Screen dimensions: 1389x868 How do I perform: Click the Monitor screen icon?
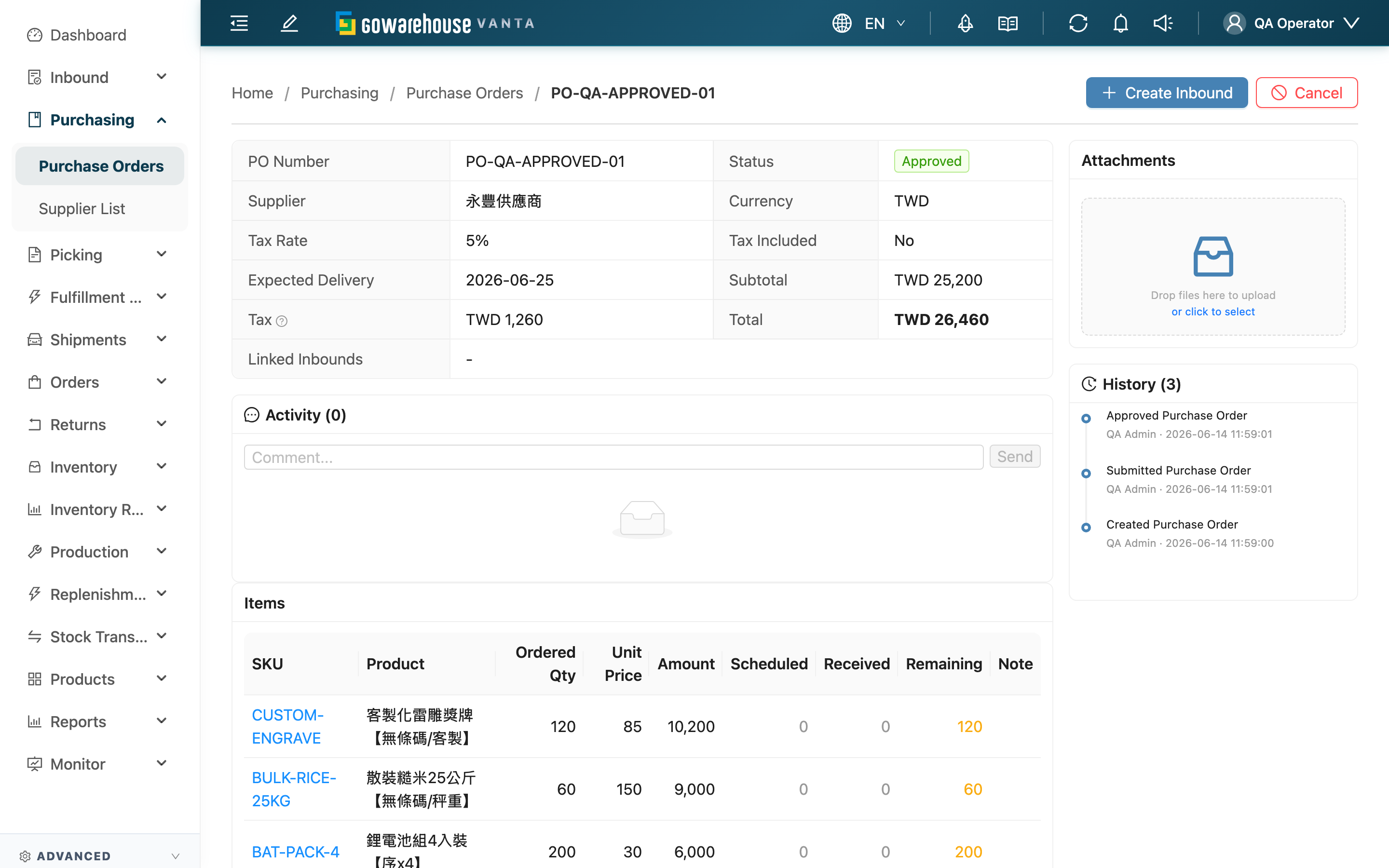[x=34, y=764]
